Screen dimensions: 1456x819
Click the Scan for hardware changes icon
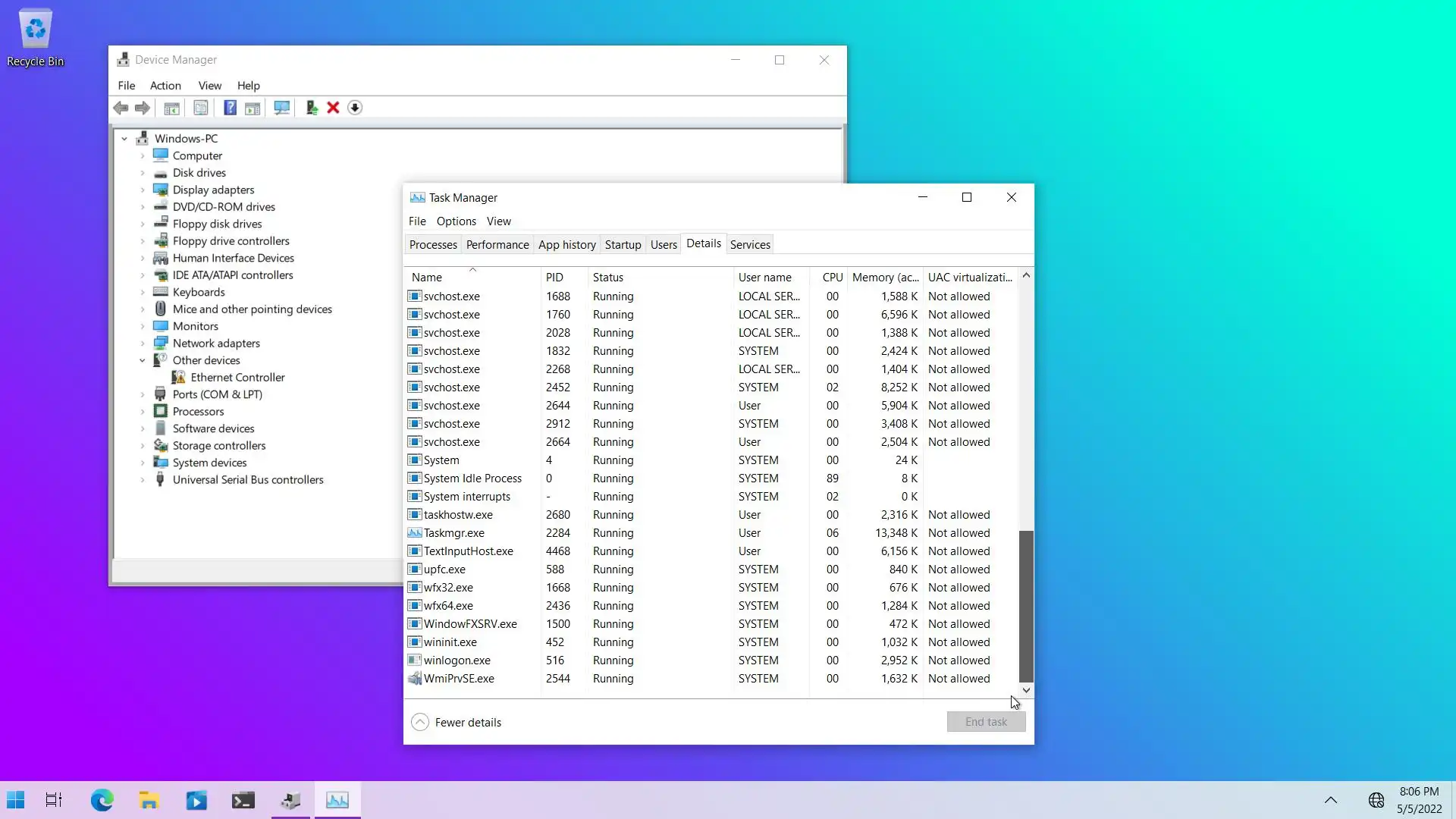tap(281, 108)
